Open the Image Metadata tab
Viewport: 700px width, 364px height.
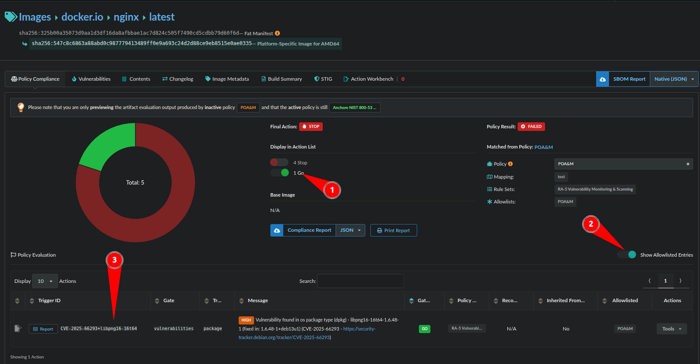pos(227,79)
